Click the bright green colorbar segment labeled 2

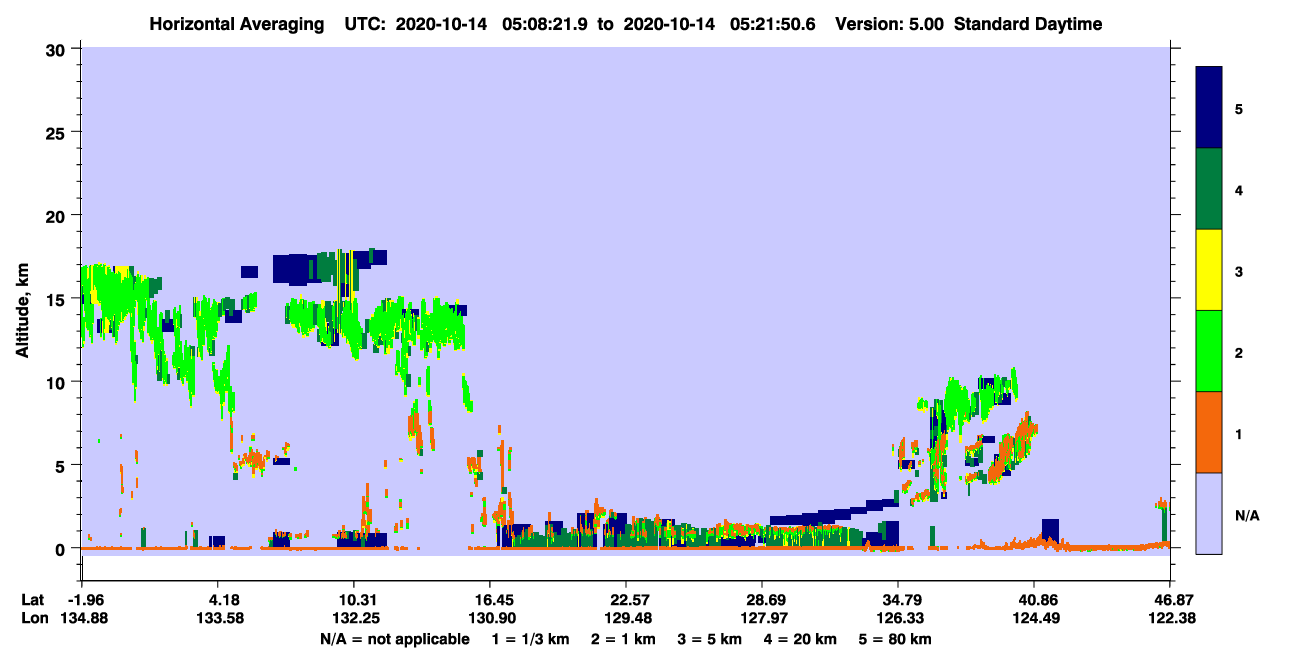tap(1209, 351)
